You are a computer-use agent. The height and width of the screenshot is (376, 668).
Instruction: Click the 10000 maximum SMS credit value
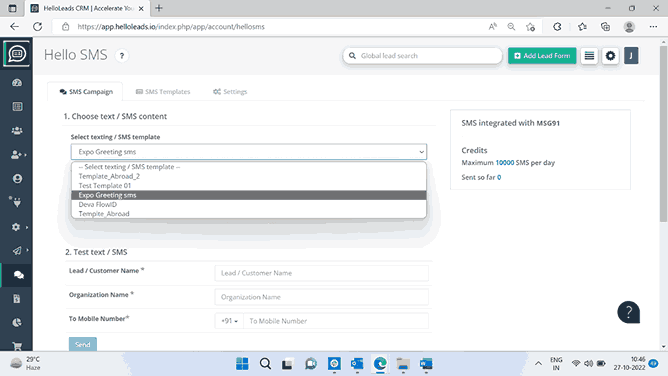click(504, 163)
